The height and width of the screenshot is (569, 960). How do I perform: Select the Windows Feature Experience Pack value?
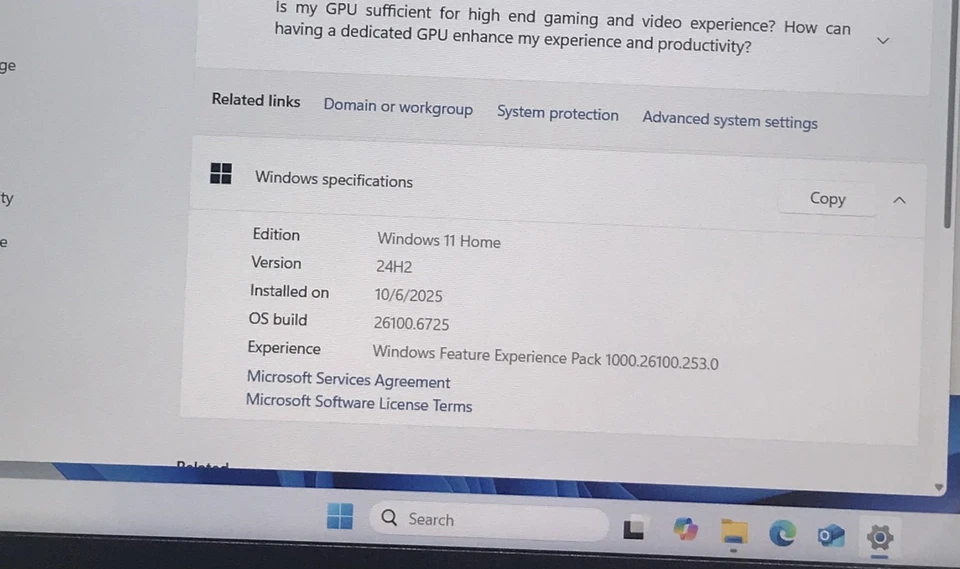tap(545, 357)
